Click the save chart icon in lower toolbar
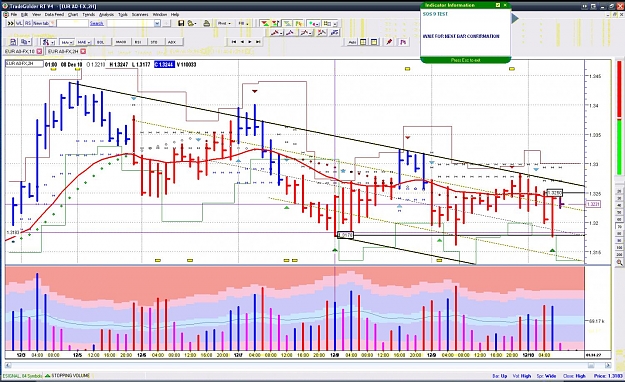The height and width of the screenshot is (382, 625). [13, 42]
